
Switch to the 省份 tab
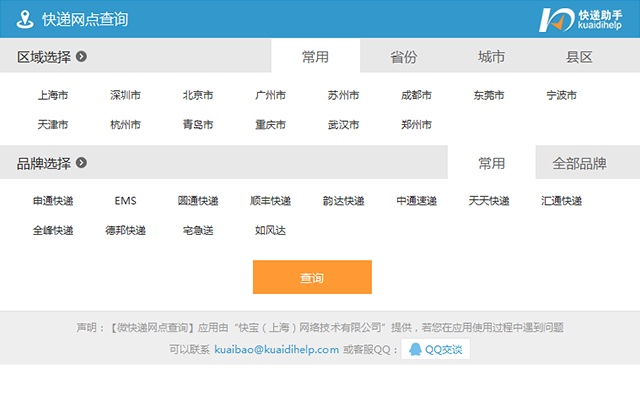(x=404, y=56)
